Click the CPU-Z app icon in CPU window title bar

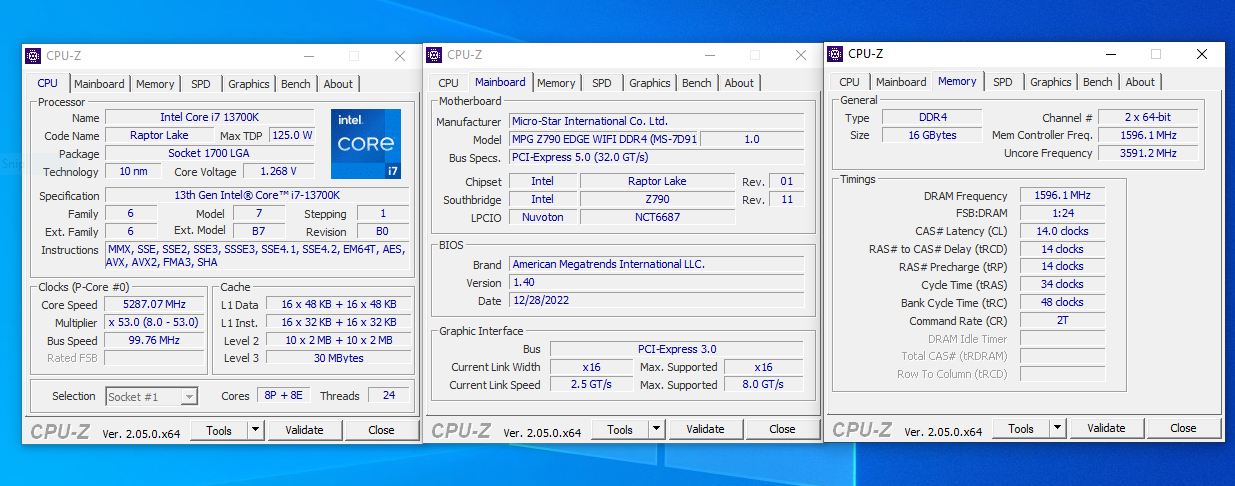coord(33,56)
